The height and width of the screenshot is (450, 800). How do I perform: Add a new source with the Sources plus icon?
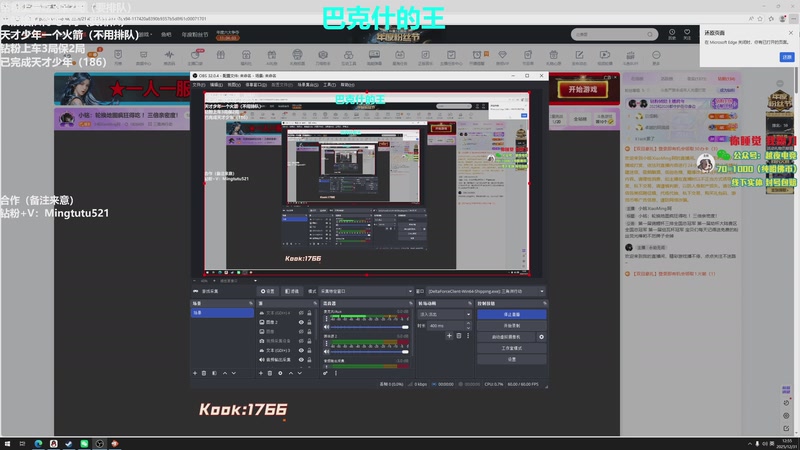click(x=261, y=373)
